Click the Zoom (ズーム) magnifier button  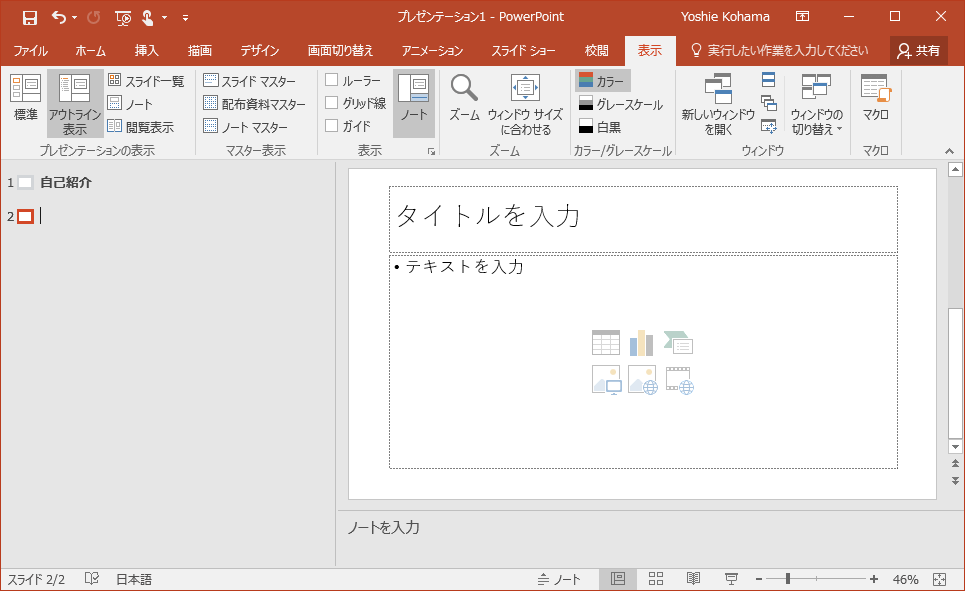point(463,97)
